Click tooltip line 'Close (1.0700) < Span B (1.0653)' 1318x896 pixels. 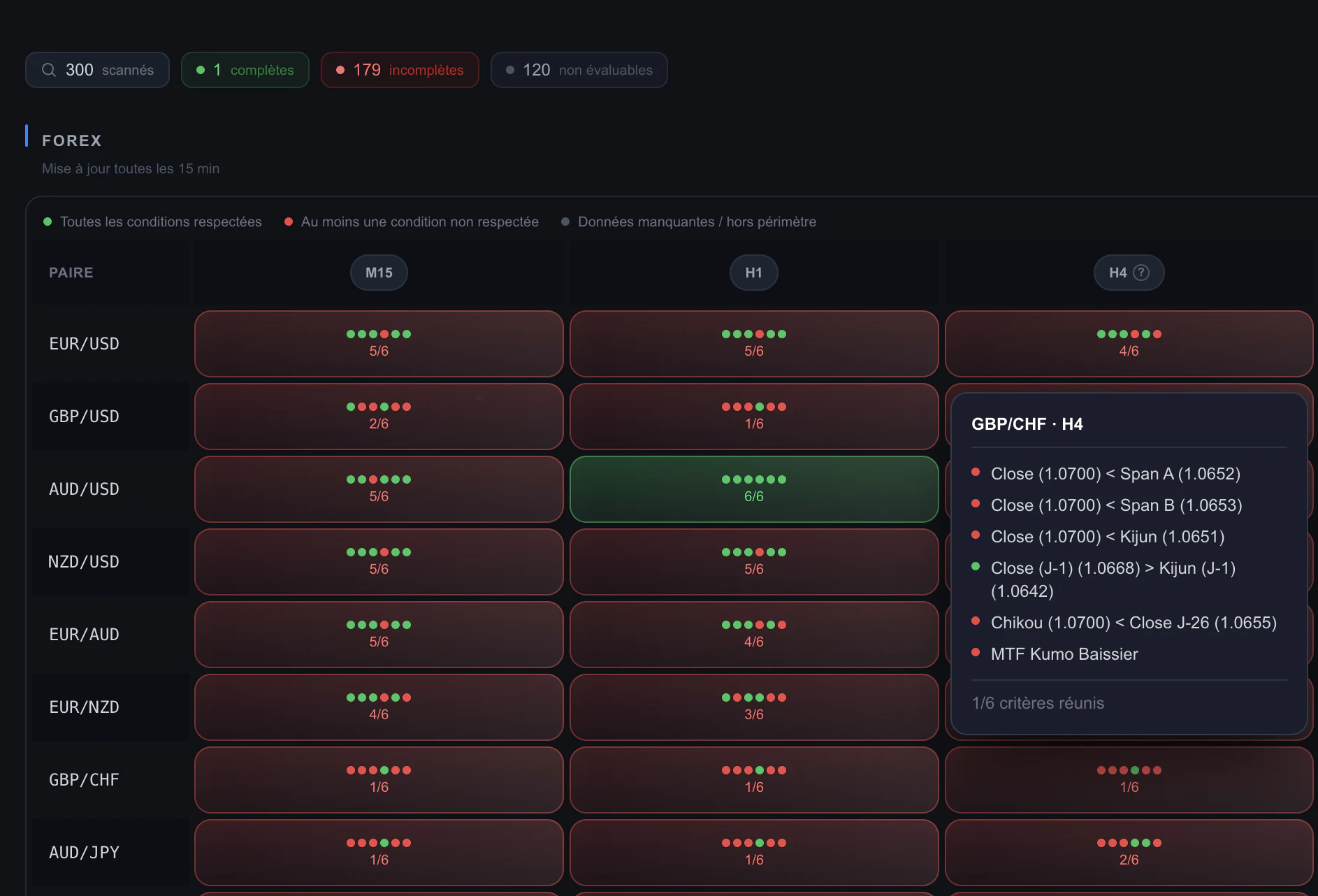click(x=1116, y=505)
